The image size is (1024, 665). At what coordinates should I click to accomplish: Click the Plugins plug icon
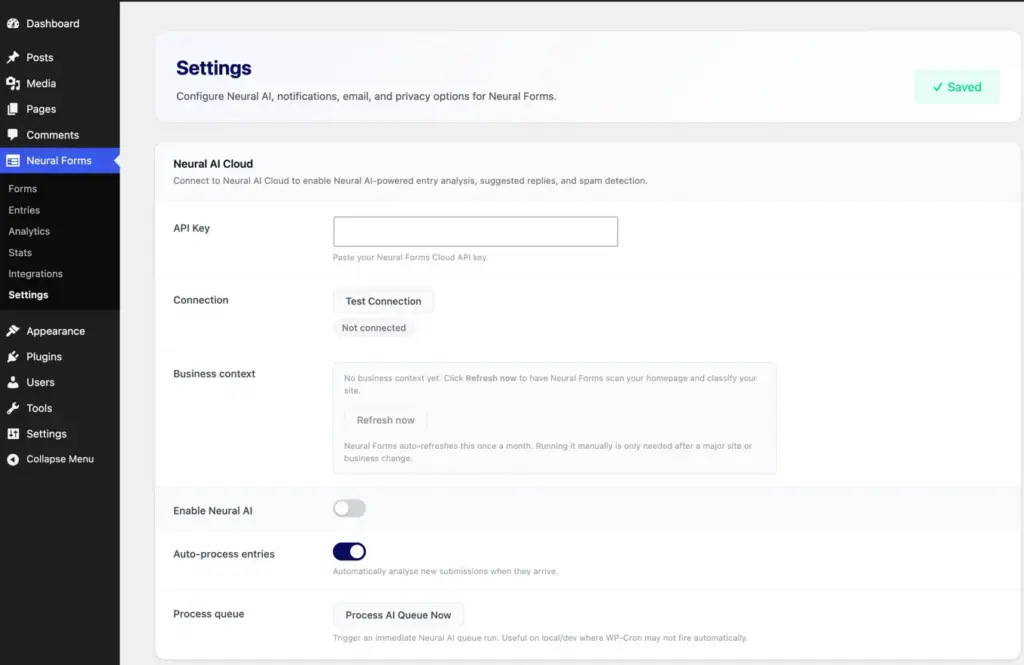[x=13, y=357]
